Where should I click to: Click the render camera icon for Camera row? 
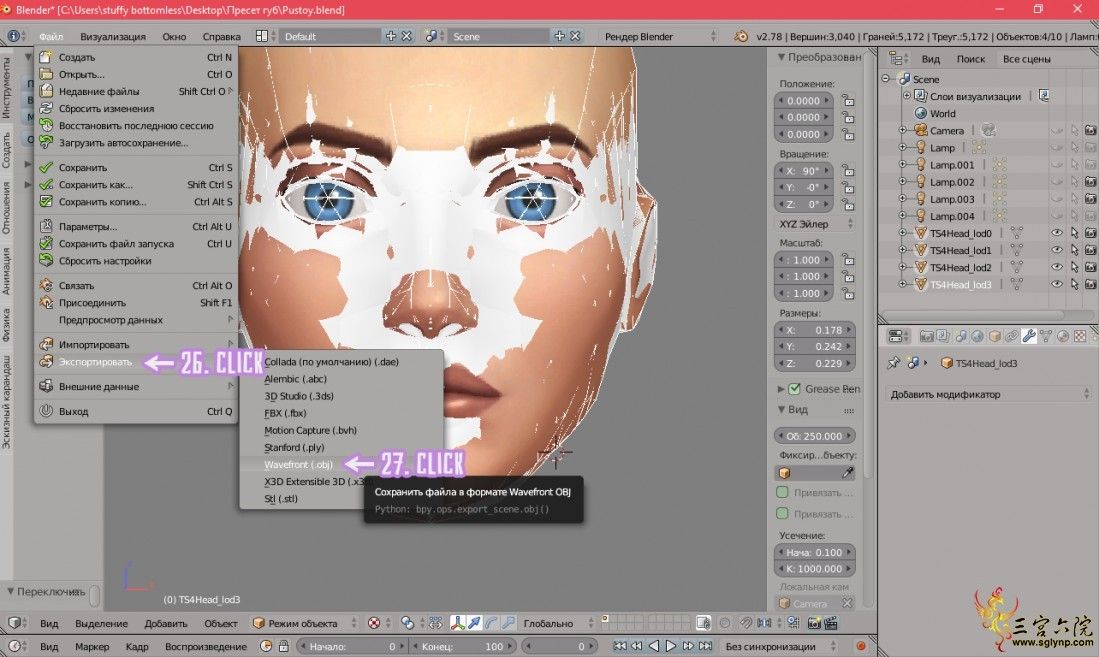1091,130
